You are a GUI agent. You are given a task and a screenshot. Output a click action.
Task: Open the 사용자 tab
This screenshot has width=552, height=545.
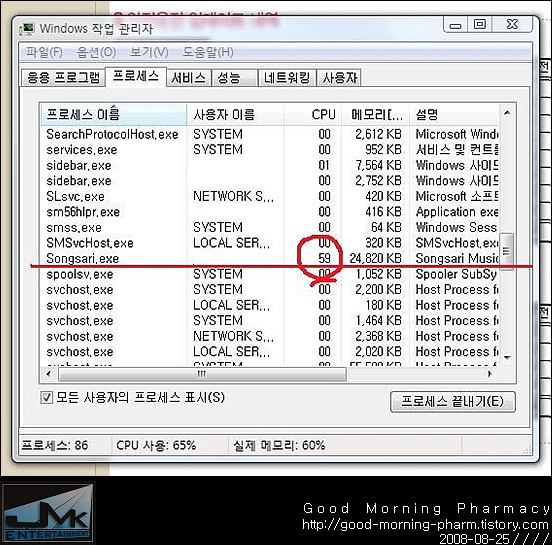(x=339, y=77)
